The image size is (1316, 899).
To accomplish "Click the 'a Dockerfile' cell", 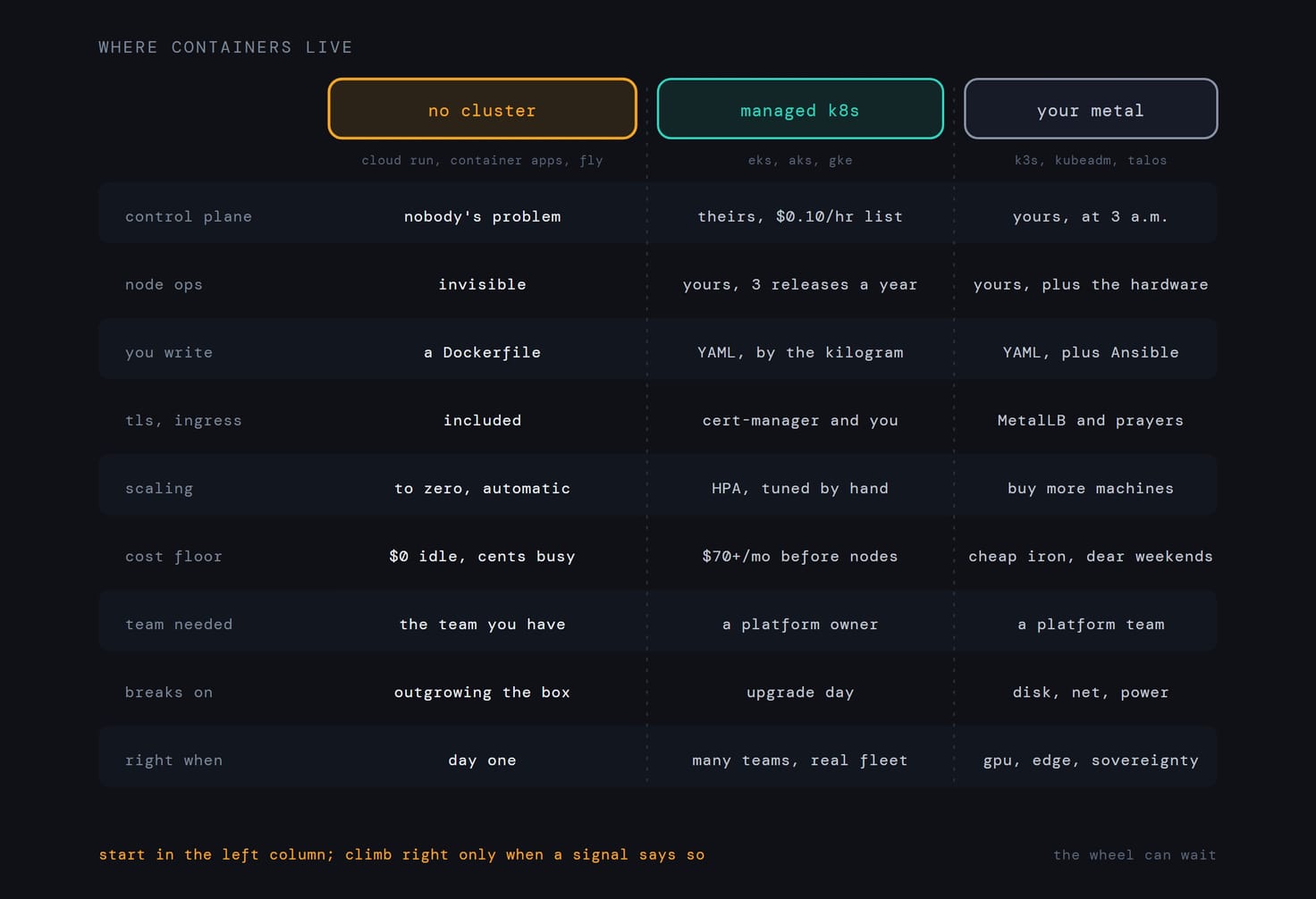I will (x=483, y=352).
